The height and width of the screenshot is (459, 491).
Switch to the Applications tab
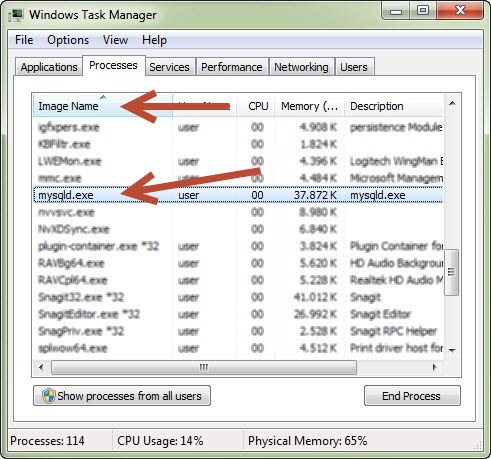pos(49,67)
